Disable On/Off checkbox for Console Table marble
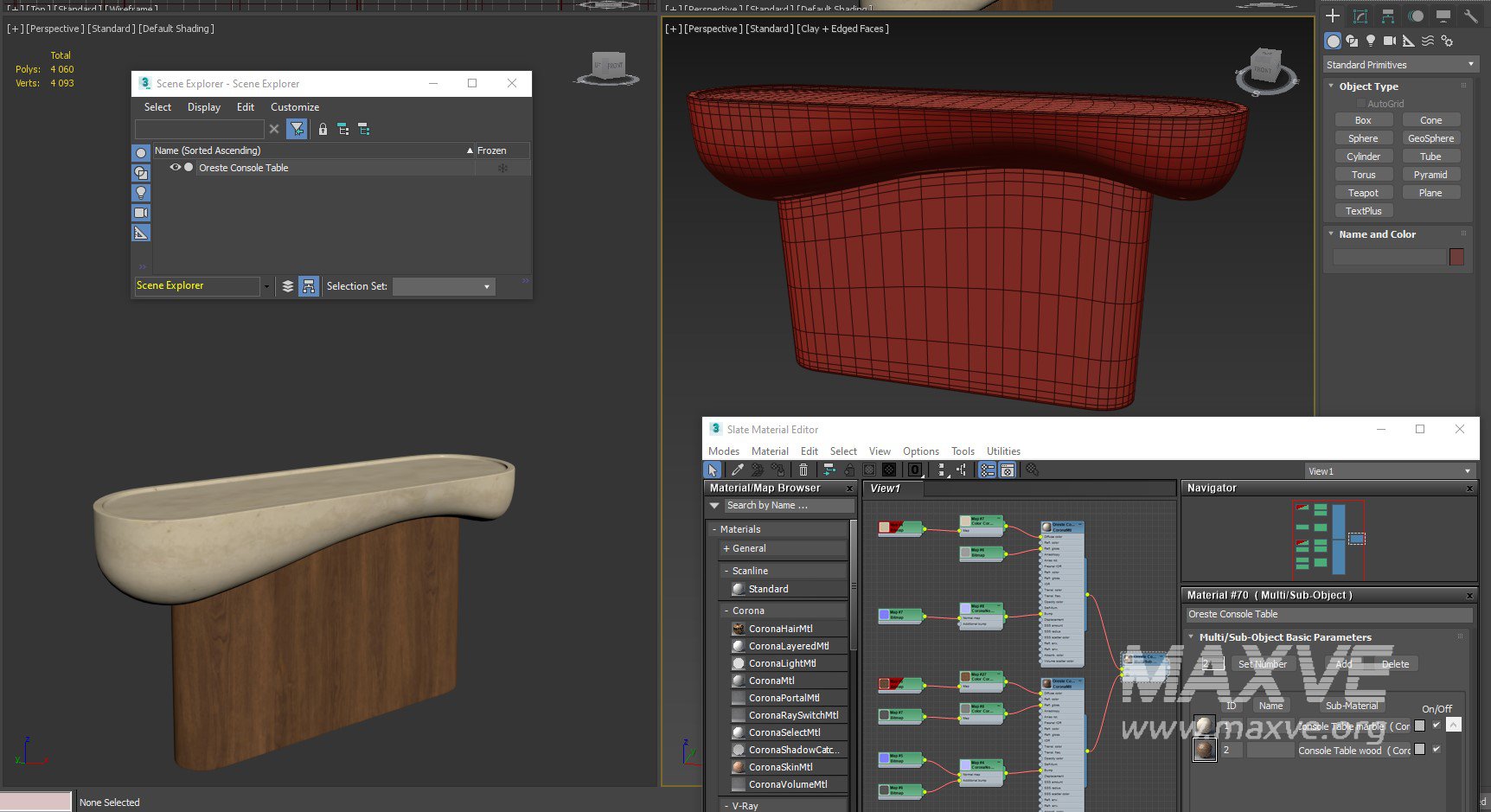 pyautogui.click(x=1437, y=726)
